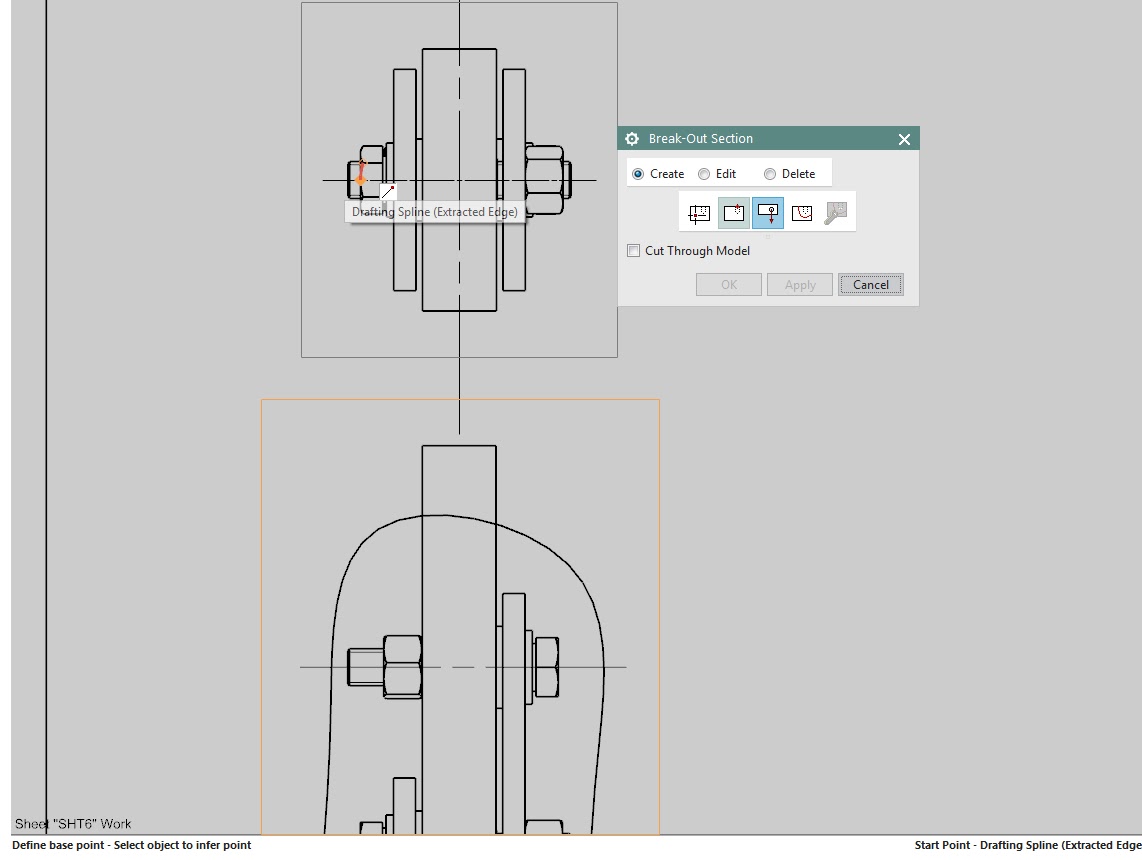This screenshot has height=860, width=1142.
Task: Click the Modify Boundary Curves step icon
Action: [835, 212]
